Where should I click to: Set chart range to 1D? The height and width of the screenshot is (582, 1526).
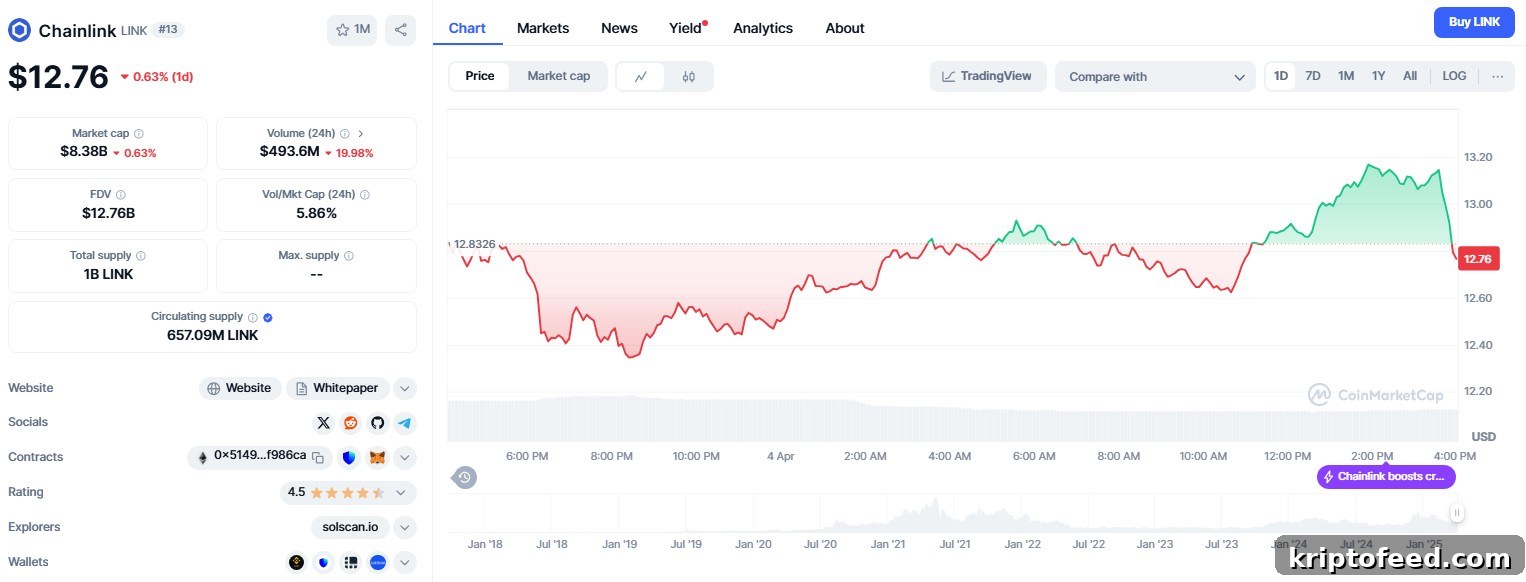coord(1281,76)
